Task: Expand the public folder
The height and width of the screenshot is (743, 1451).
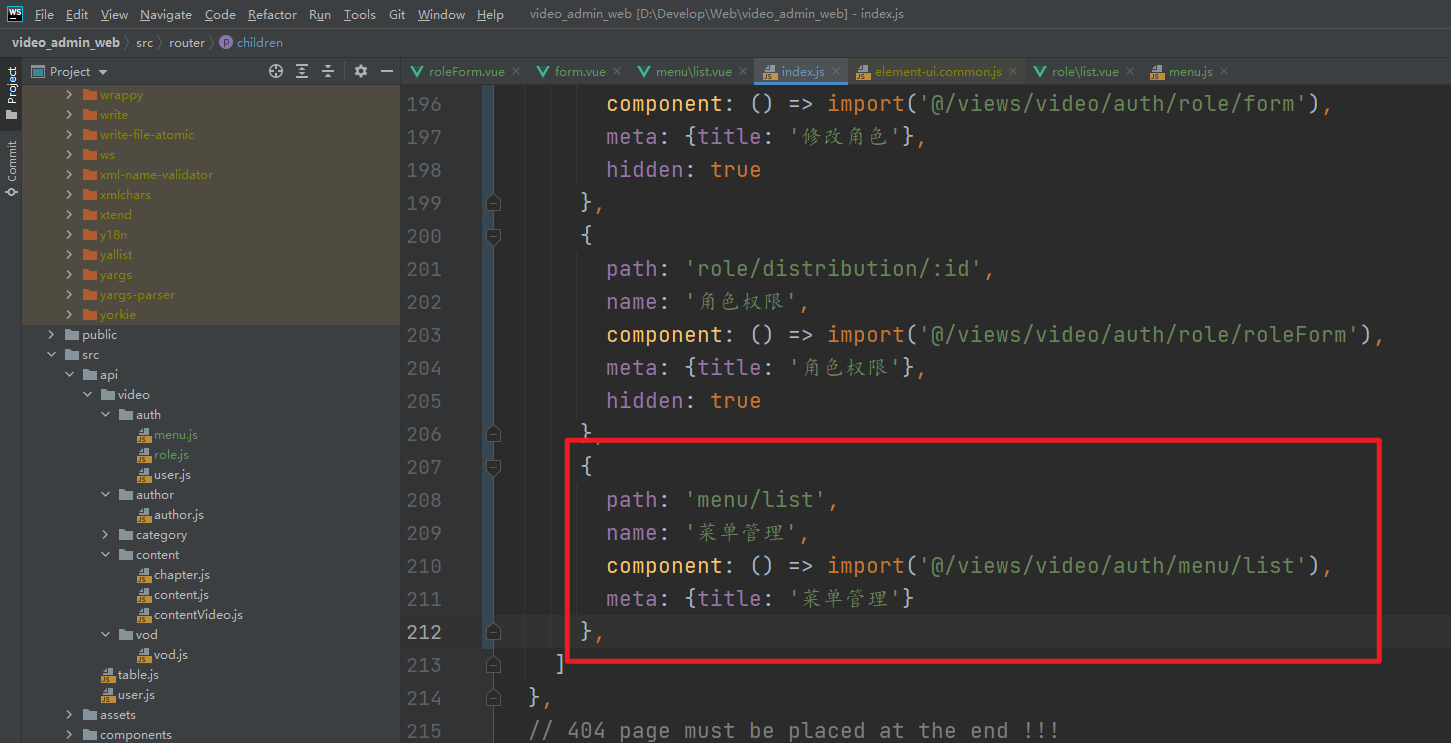Action: [51, 335]
